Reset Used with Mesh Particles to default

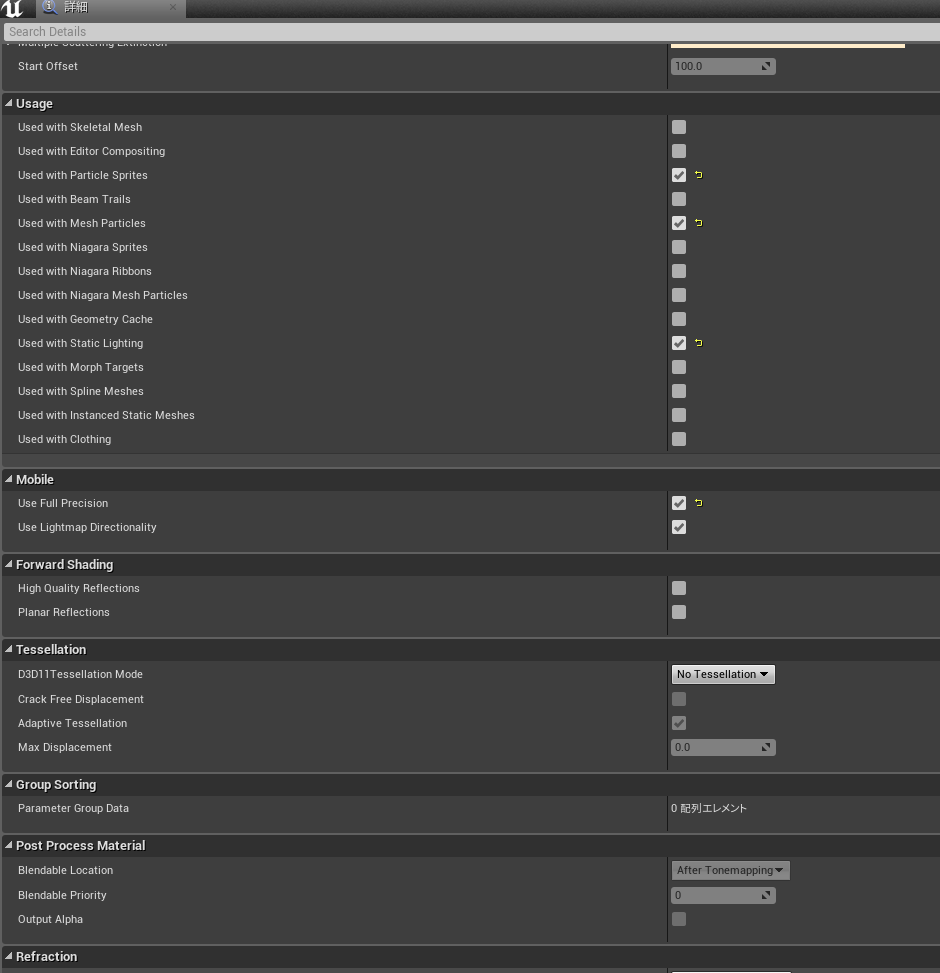(699, 223)
